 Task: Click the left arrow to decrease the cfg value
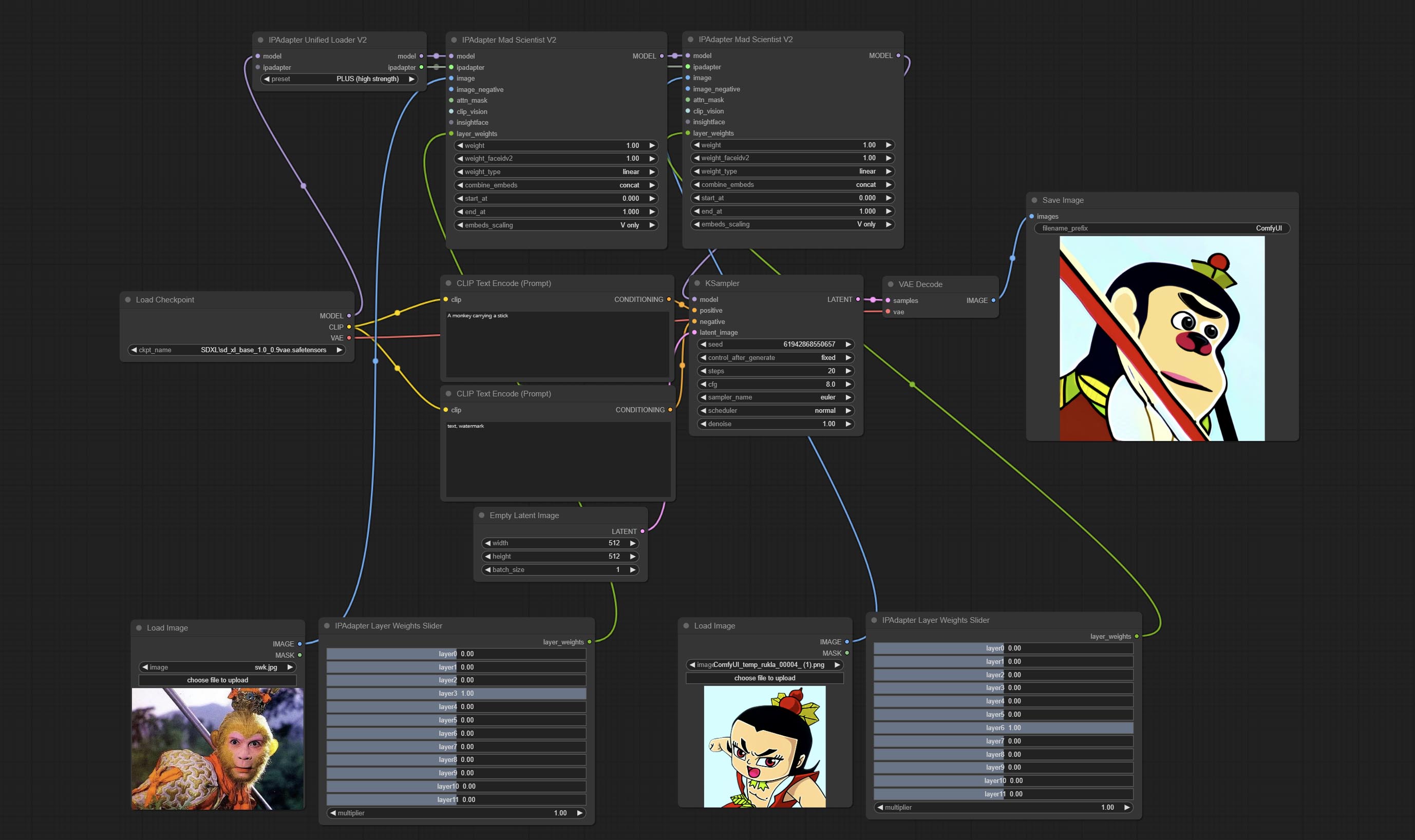click(x=703, y=385)
